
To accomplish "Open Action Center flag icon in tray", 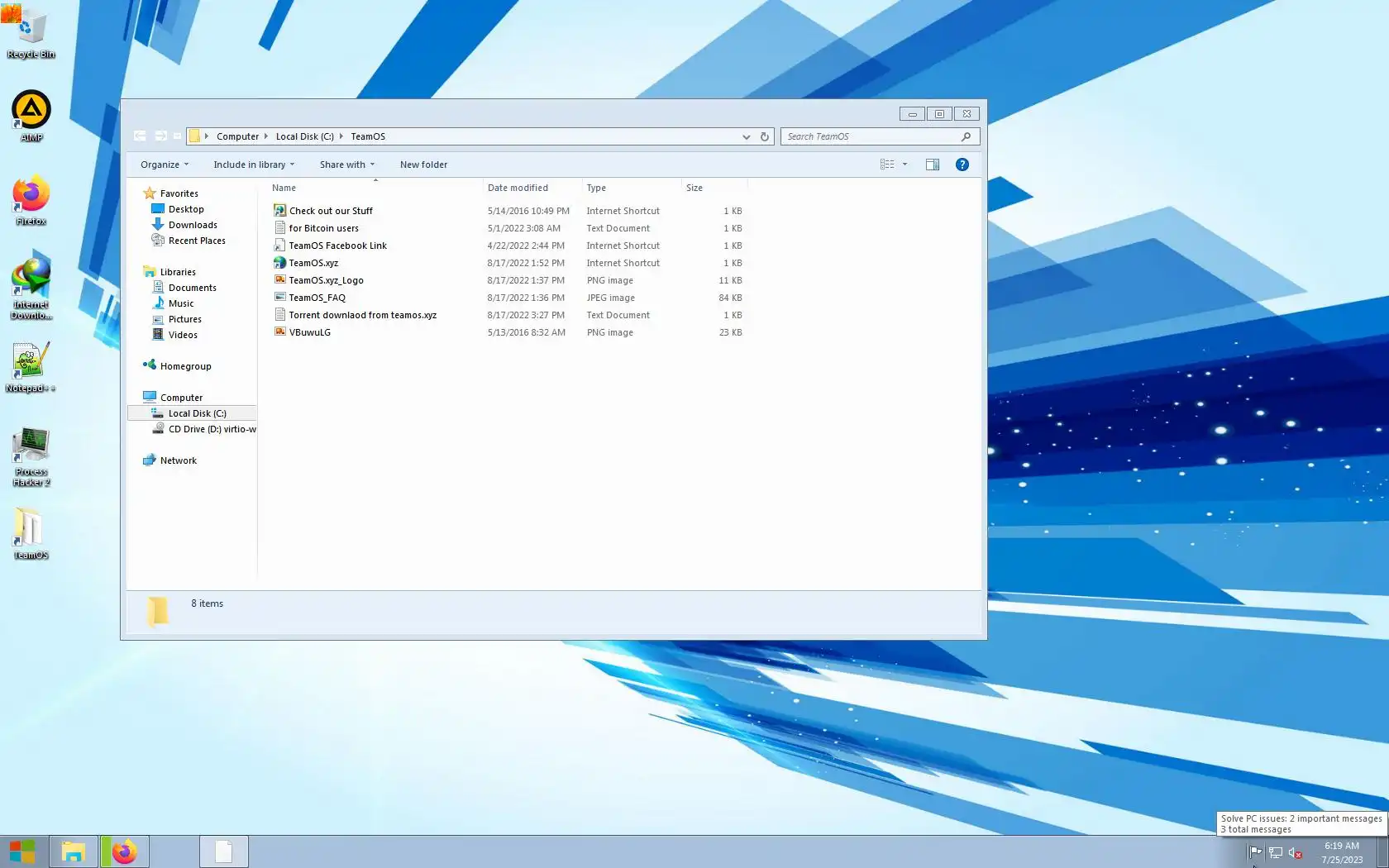I will (1255, 852).
